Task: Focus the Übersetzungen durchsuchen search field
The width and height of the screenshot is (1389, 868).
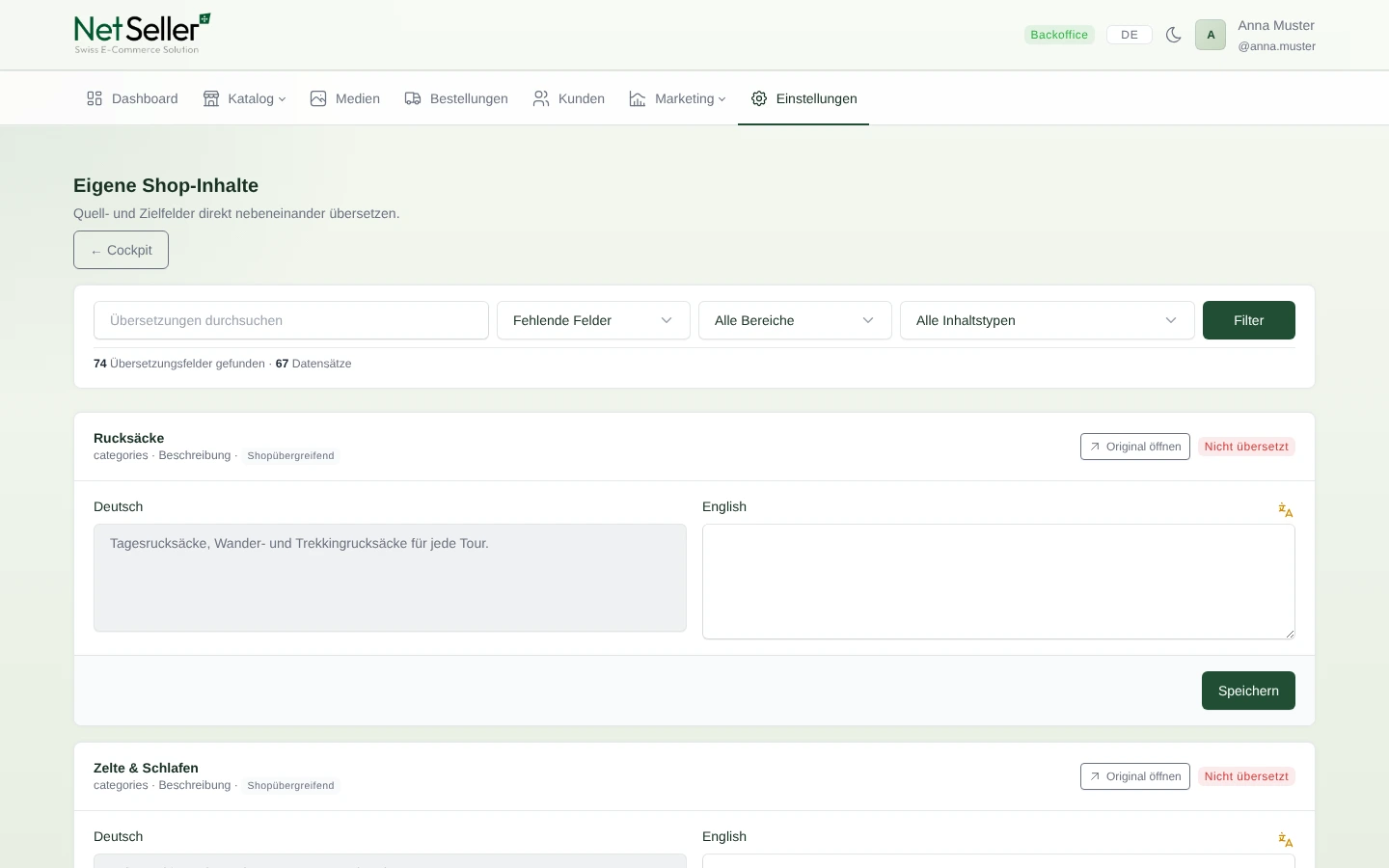Action: [x=291, y=320]
